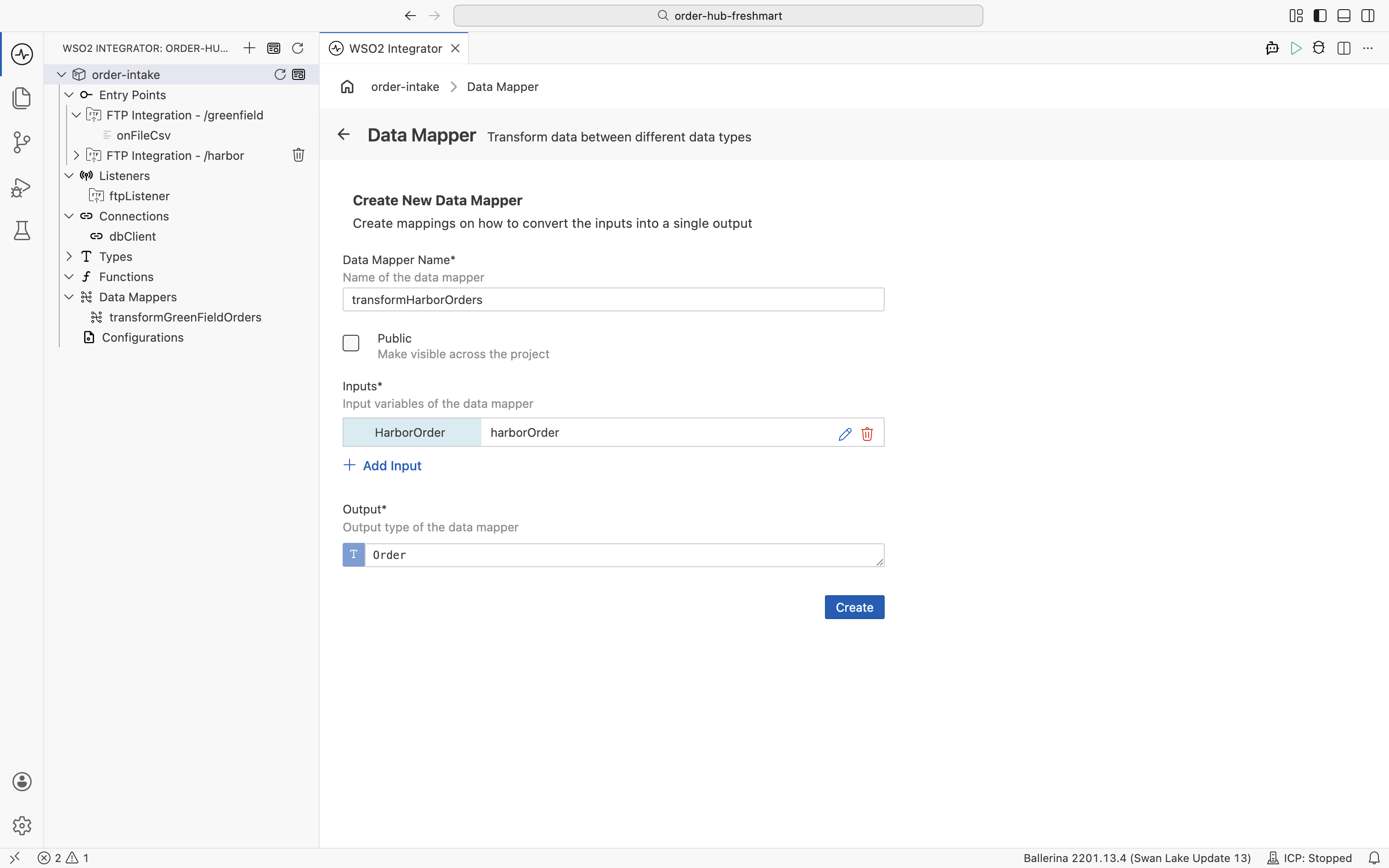This screenshot has height=868, width=1389.
Task: Enable the Public checkbox
Action: (x=350, y=344)
